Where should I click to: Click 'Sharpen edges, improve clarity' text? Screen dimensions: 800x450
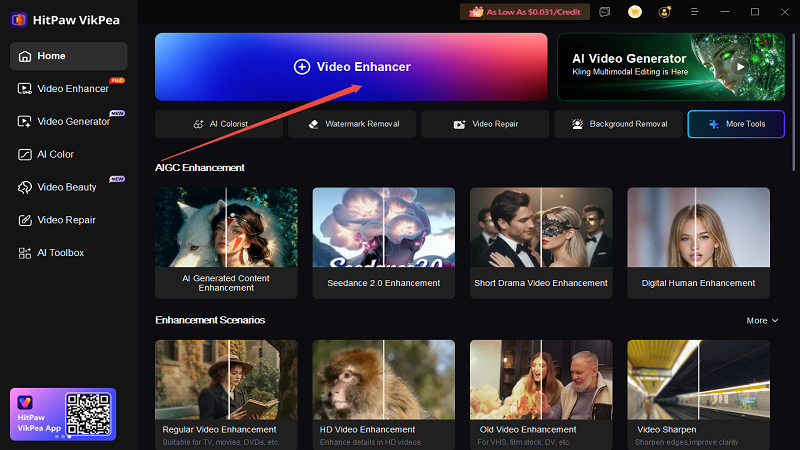(687, 442)
